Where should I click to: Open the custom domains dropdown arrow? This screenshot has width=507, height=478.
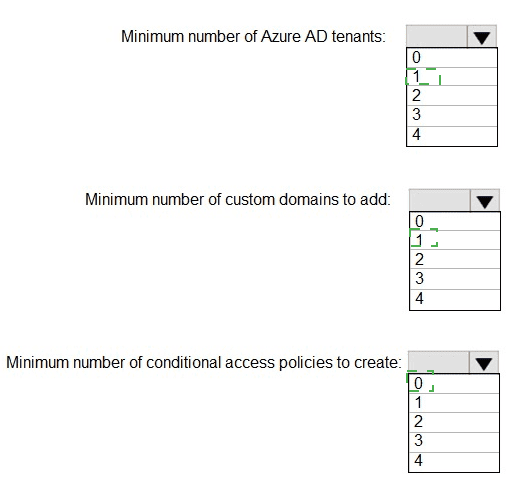pyautogui.click(x=485, y=201)
